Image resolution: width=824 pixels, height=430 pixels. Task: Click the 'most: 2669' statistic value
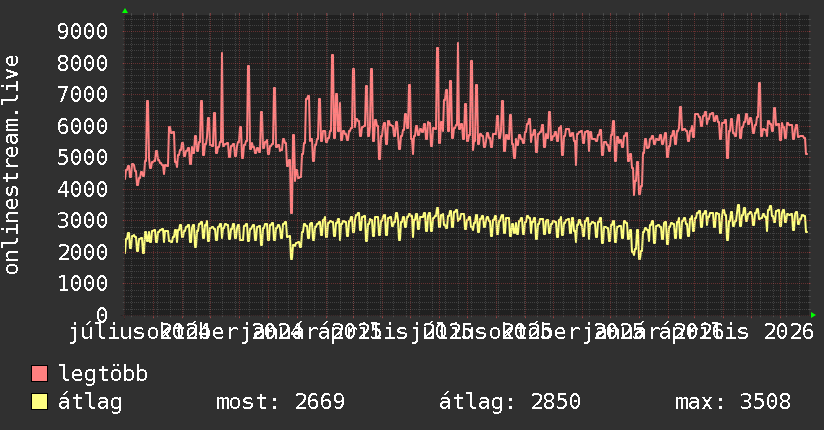point(281,402)
